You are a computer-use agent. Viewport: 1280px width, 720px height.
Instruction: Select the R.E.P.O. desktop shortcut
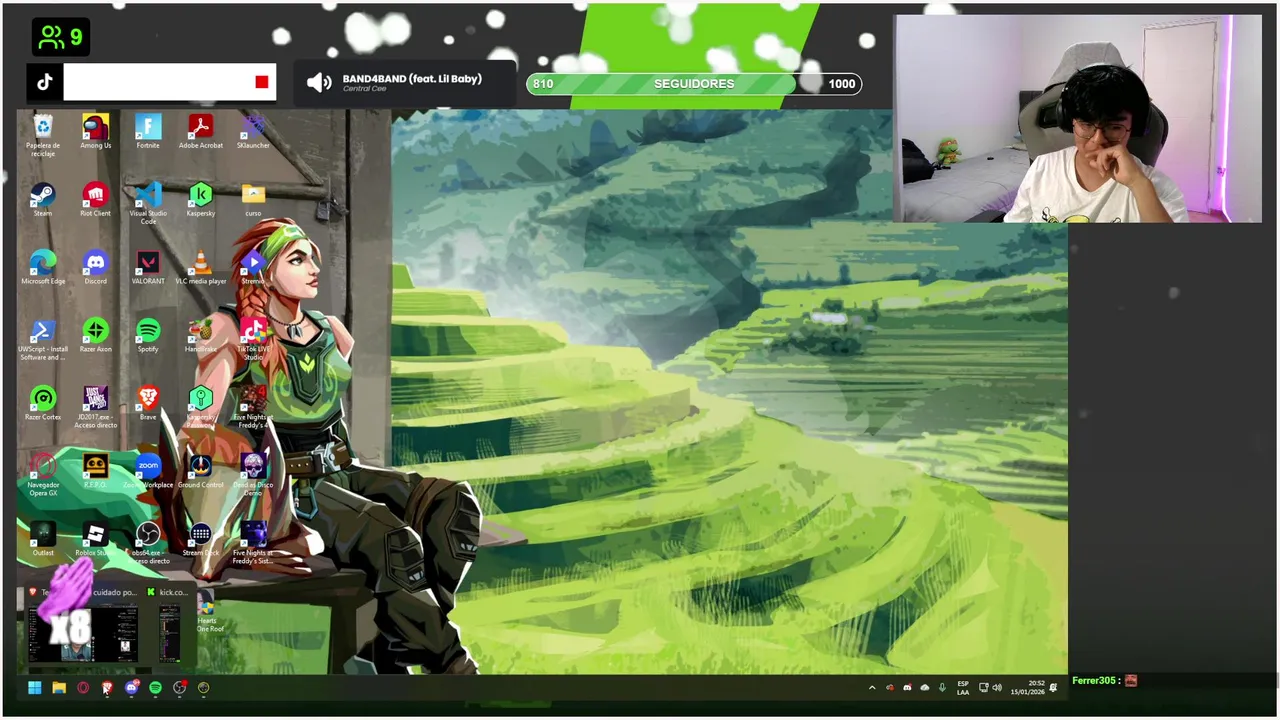(96, 472)
